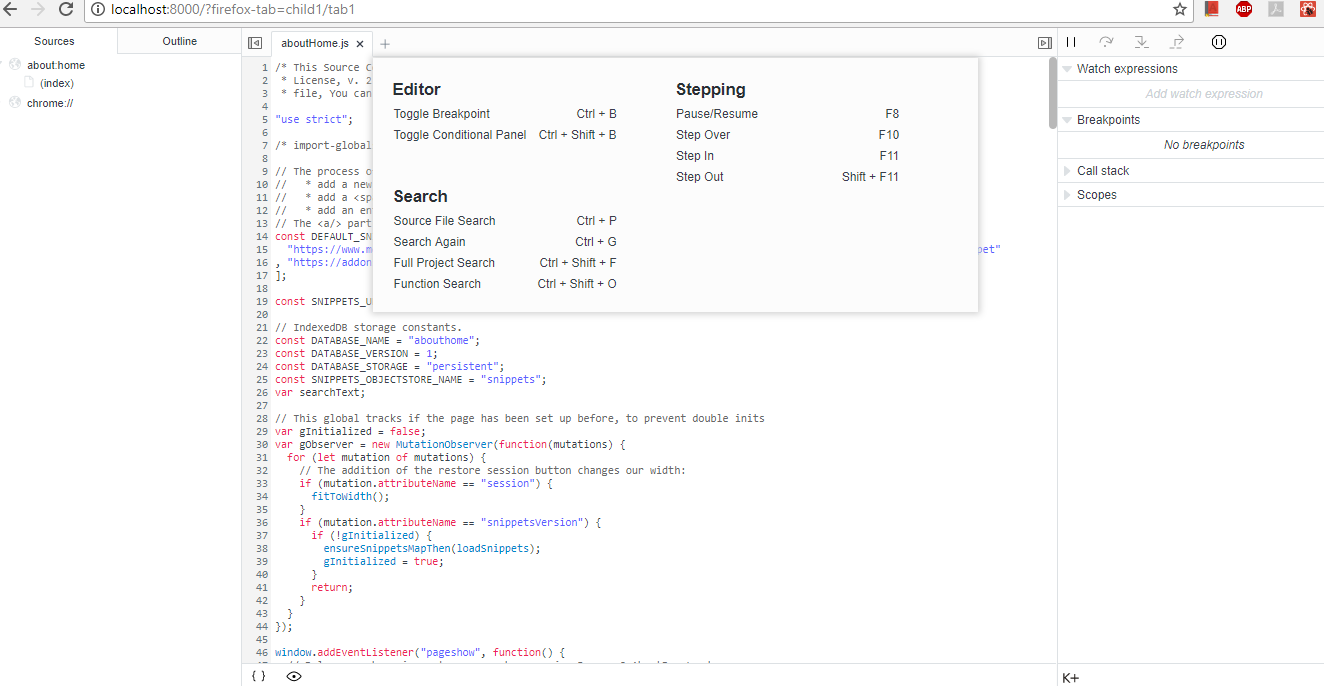The width and height of the screenshot is (1324, 686).
Task: Reload the page with the refresh icon
Action: click(66, 9)
